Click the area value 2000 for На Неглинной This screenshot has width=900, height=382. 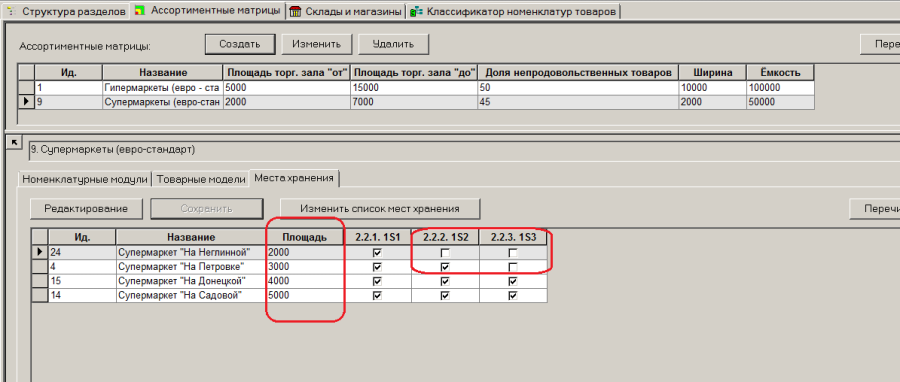(x=304, y=252)
